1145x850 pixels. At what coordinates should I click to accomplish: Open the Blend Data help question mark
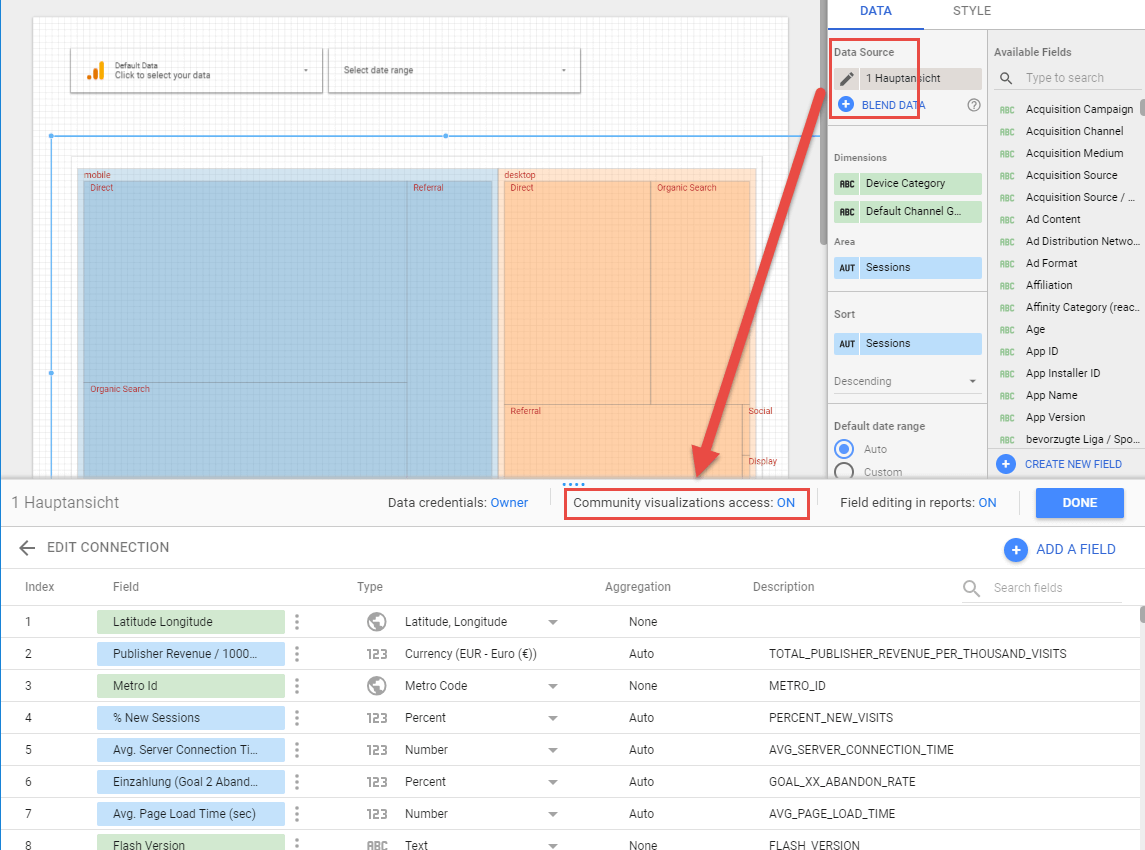(973, 104)
